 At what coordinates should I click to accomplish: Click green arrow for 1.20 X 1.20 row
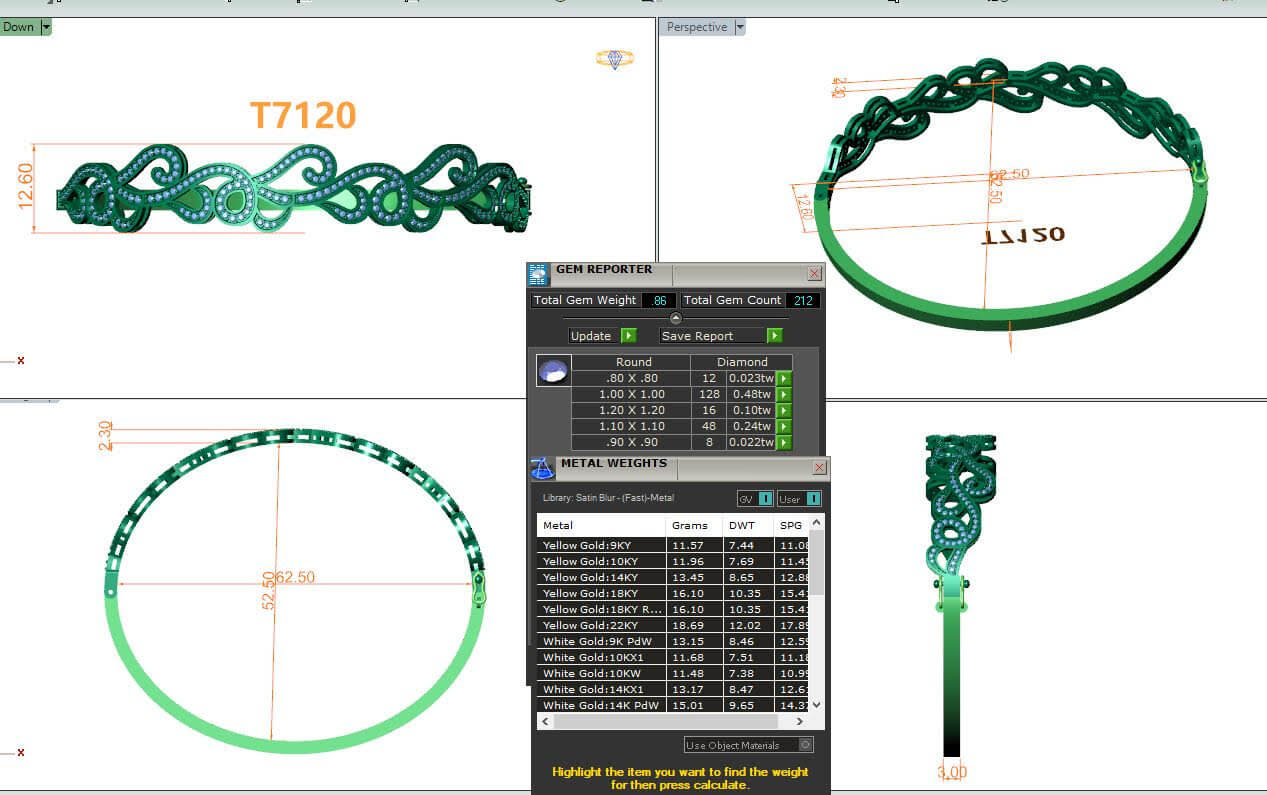(x=784, y=410)
